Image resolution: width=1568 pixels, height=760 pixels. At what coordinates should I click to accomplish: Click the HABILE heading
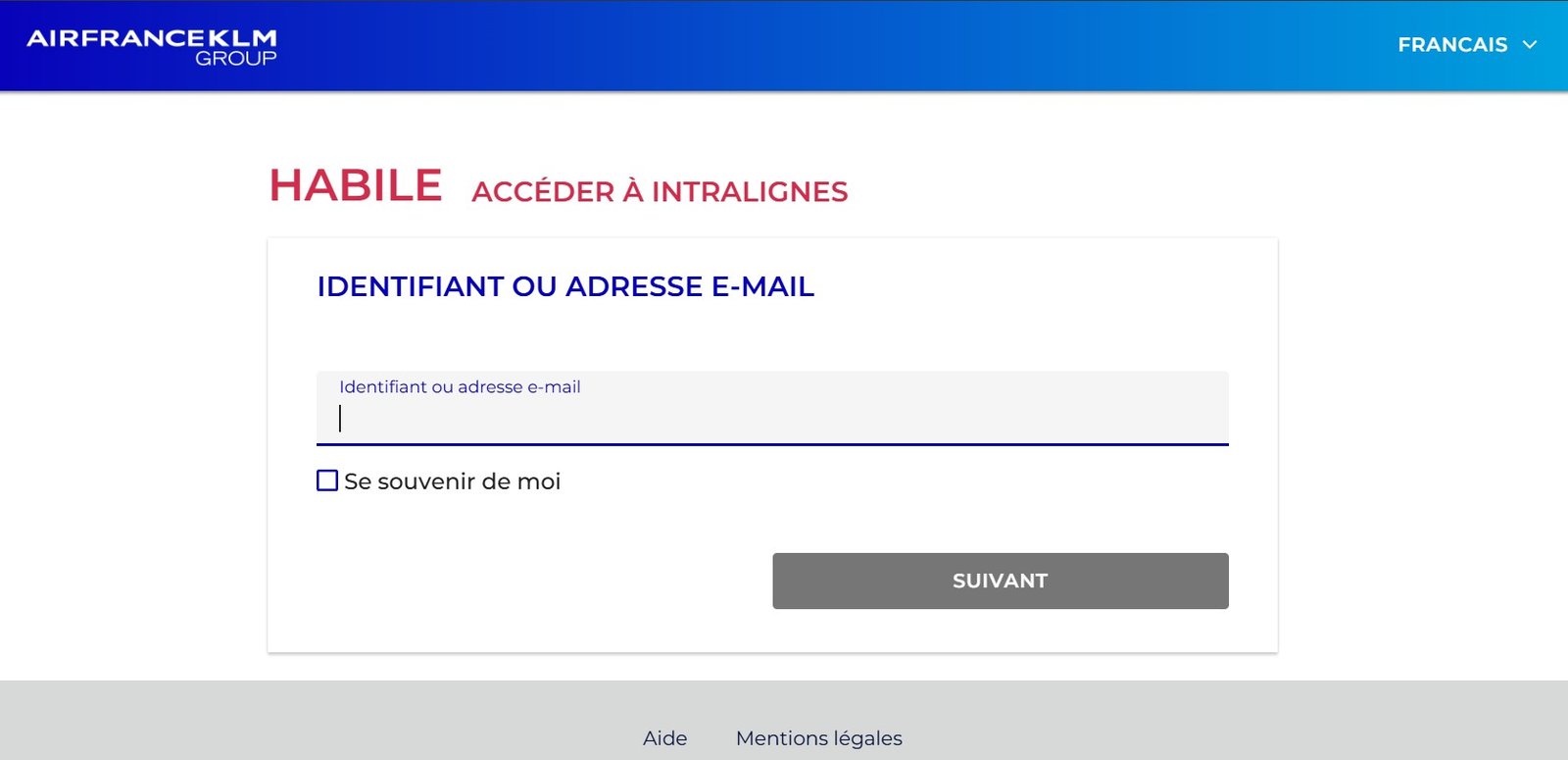coord(356,186)
